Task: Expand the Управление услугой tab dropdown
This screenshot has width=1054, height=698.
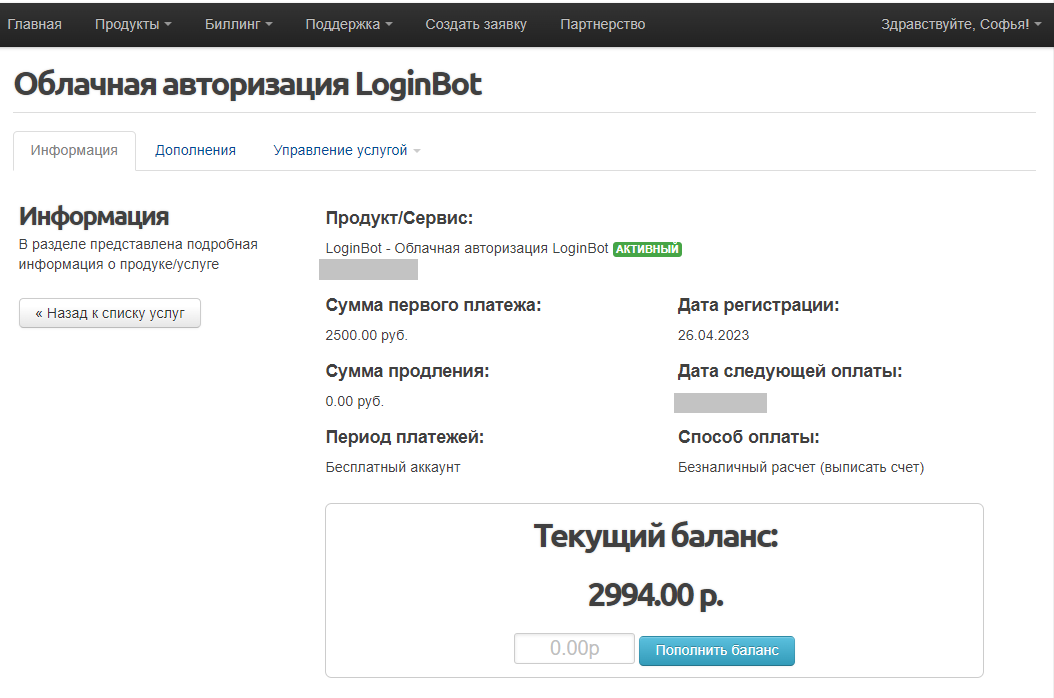Action: pyautogui.click(x=346, y=150)
